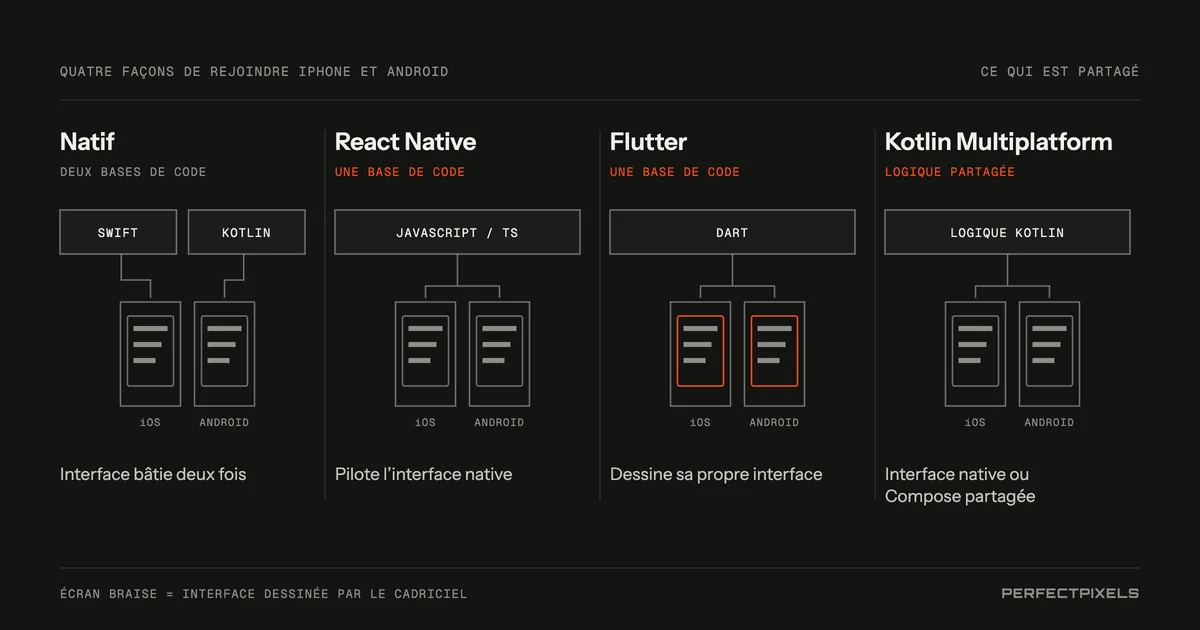Click the Kotlin Multiplatform heading
This screenshot has height=630, width=1200.
[998, 142]
